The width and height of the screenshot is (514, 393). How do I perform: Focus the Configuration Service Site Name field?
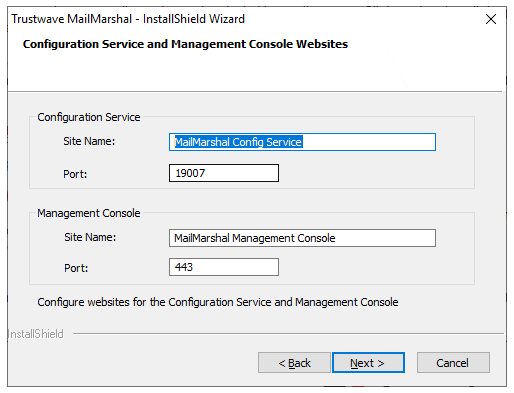click(302, 142)
